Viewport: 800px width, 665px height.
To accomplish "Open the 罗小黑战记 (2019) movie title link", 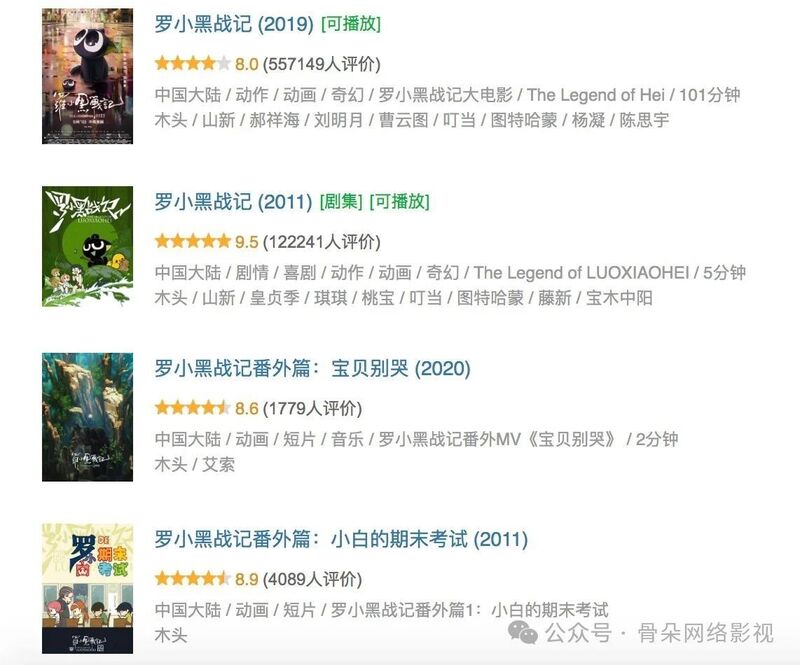I will tap(234, 24).
